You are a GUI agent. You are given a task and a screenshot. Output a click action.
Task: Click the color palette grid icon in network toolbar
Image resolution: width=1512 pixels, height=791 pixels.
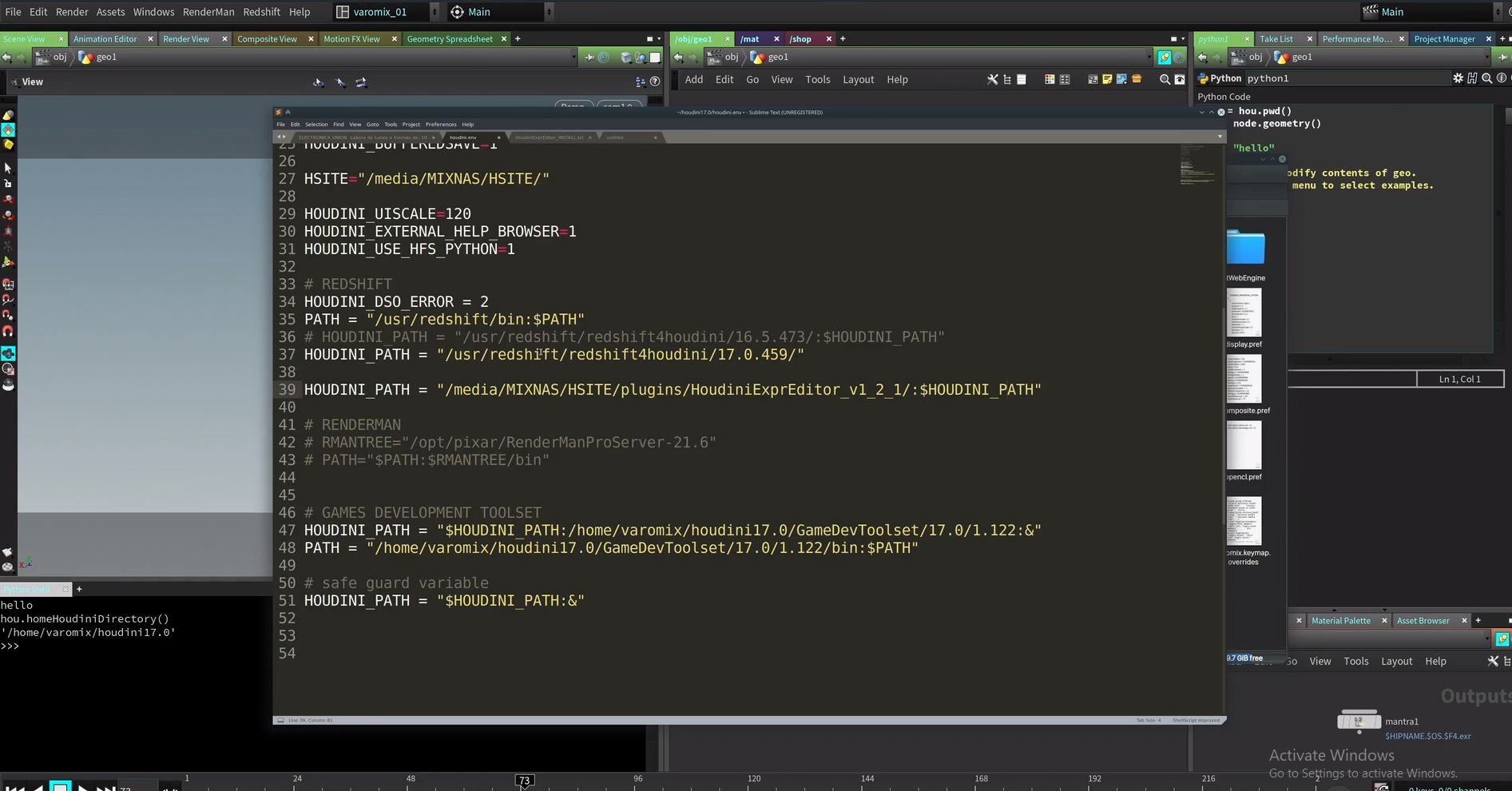tap(1050, 79)
